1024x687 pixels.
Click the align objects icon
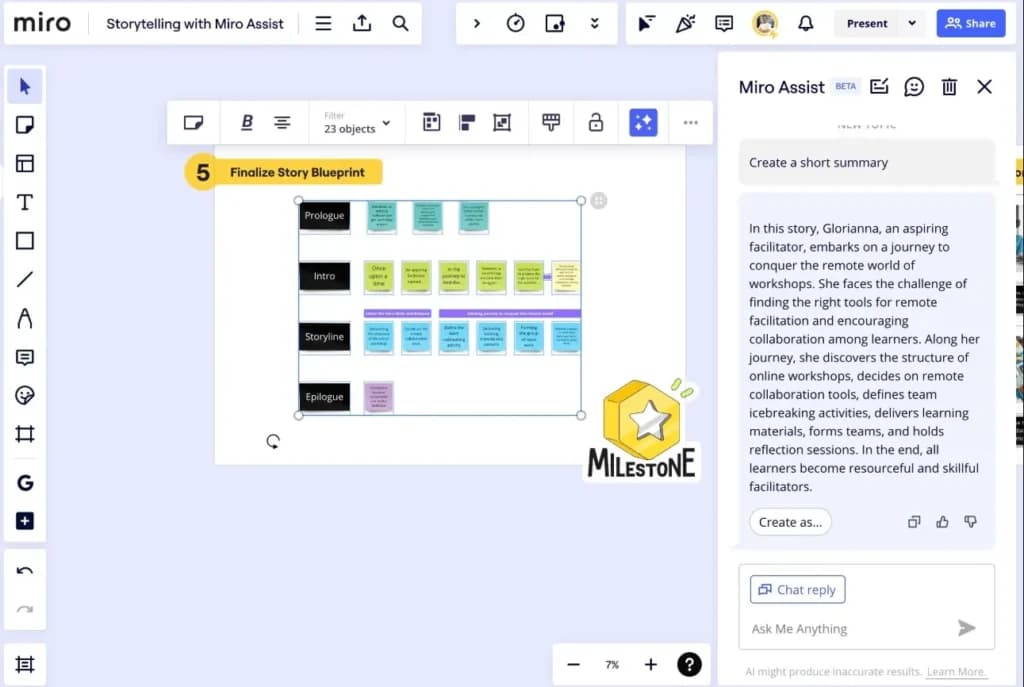pos(467,122)
